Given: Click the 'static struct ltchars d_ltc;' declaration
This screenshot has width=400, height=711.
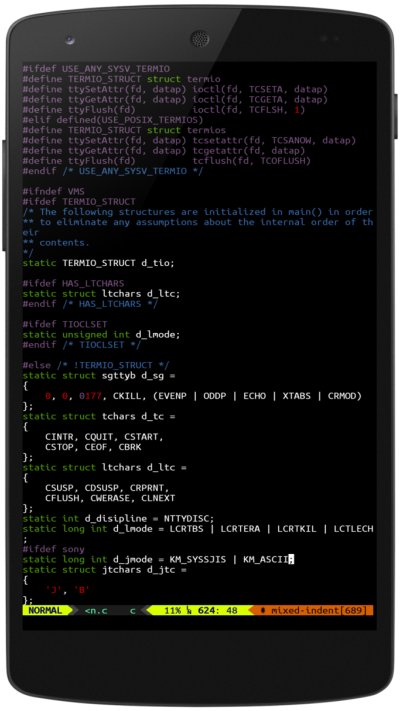Looking at the screenshot, I should (x=102, y=294).
